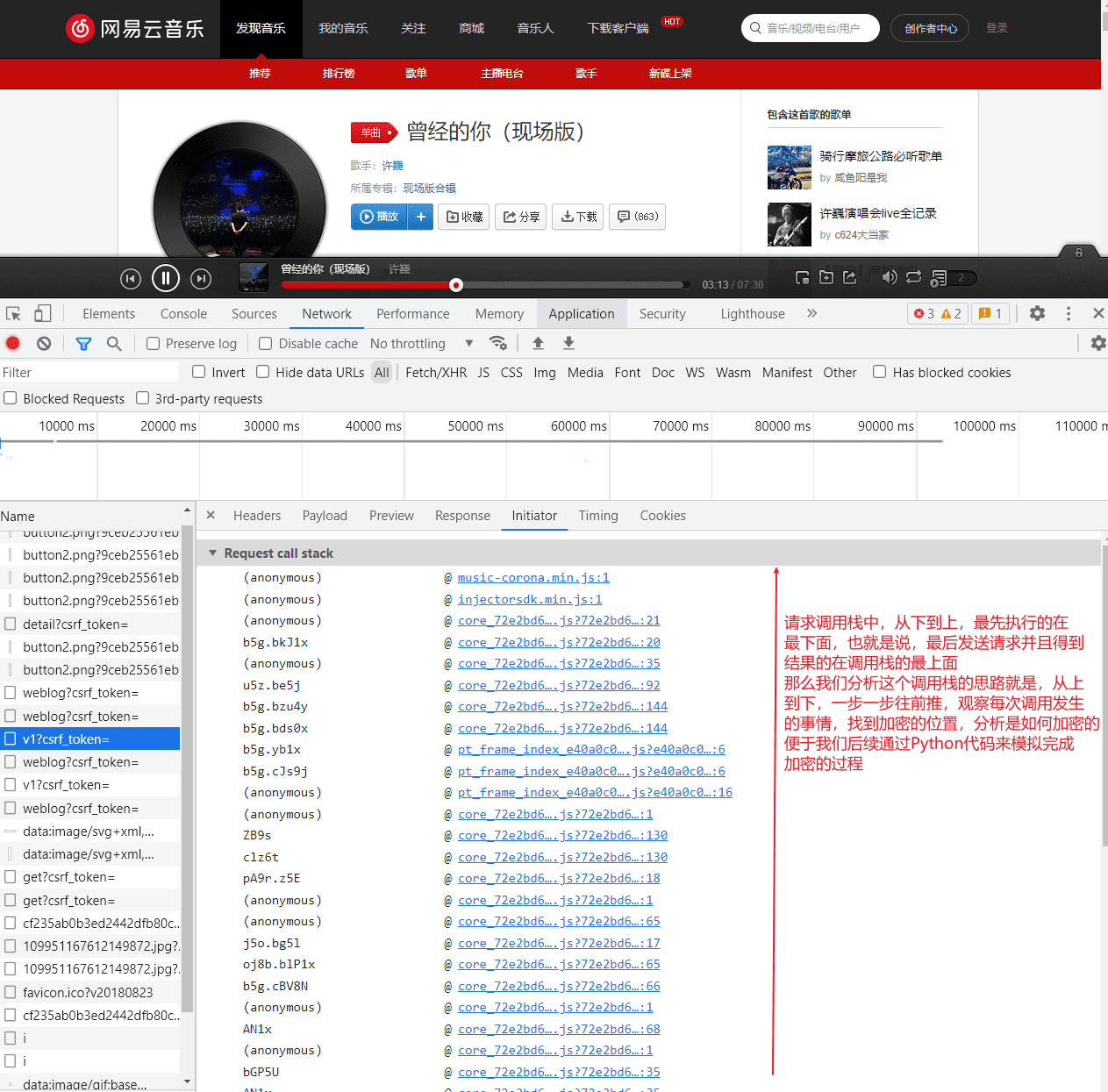Focus the network Filter text field
The image size is (1108, 1092).
coord(89,373)
